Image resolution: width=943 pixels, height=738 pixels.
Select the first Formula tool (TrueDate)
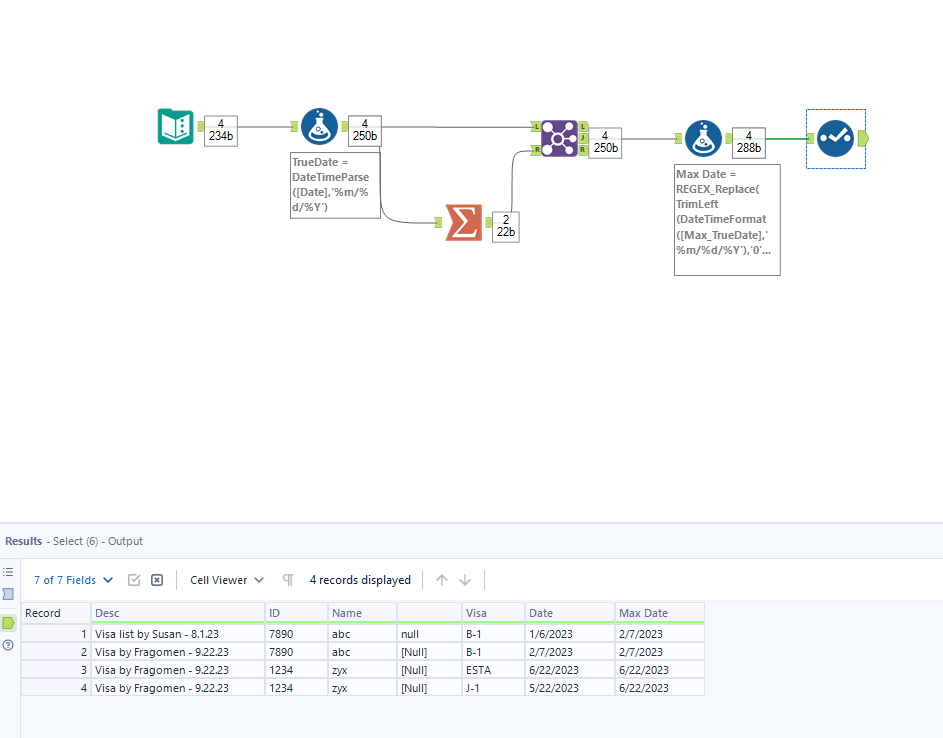pos(319,126)
